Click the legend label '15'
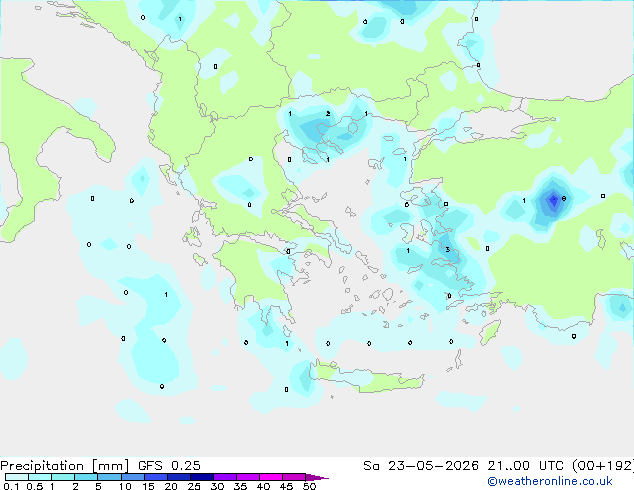 (148, 486)
